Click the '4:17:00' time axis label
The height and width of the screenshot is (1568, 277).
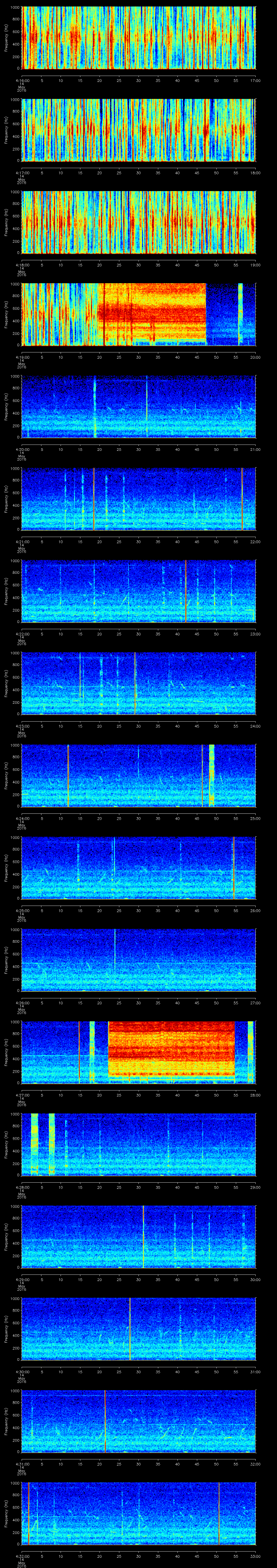tap(22, 173)
